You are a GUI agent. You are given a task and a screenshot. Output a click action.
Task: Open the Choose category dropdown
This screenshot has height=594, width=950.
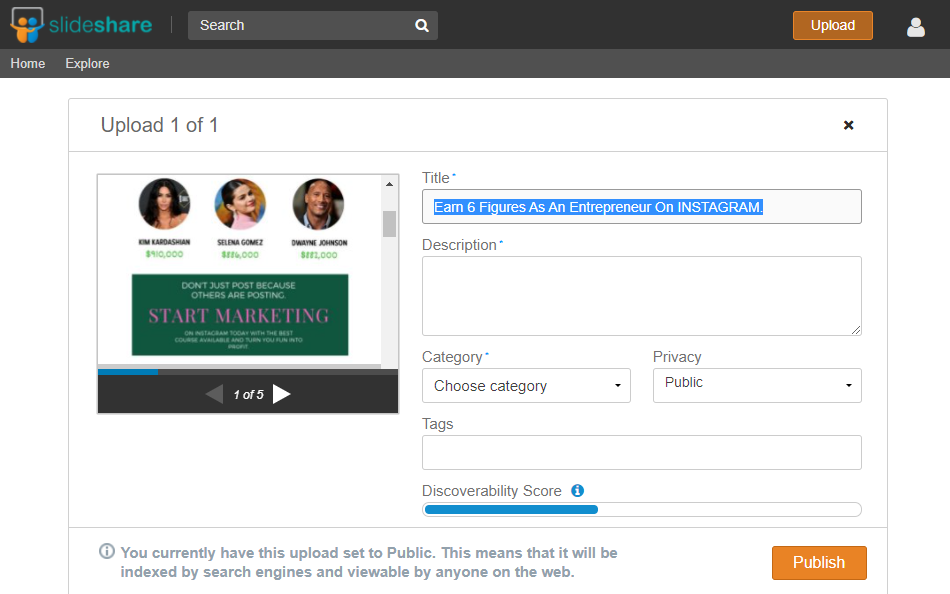[x=526, y=385]
